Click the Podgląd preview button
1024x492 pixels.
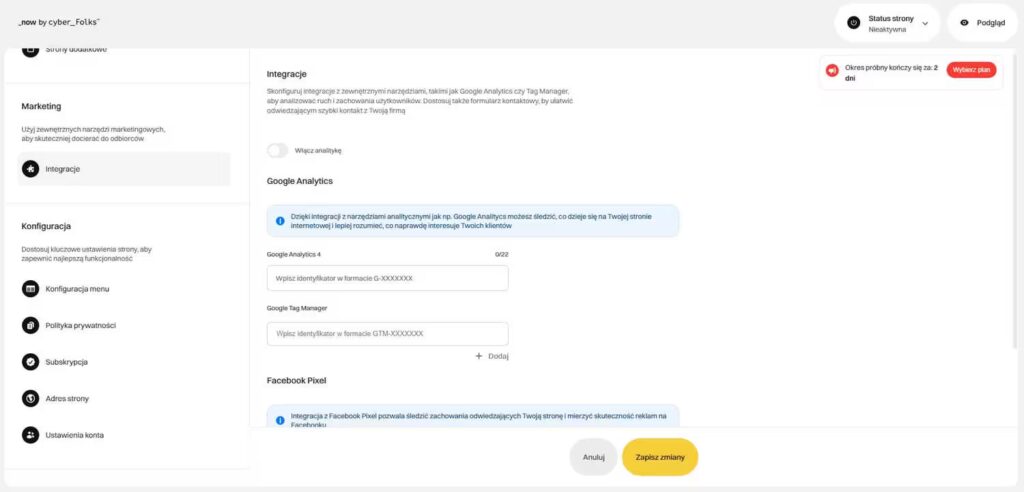tap(982, 23)
